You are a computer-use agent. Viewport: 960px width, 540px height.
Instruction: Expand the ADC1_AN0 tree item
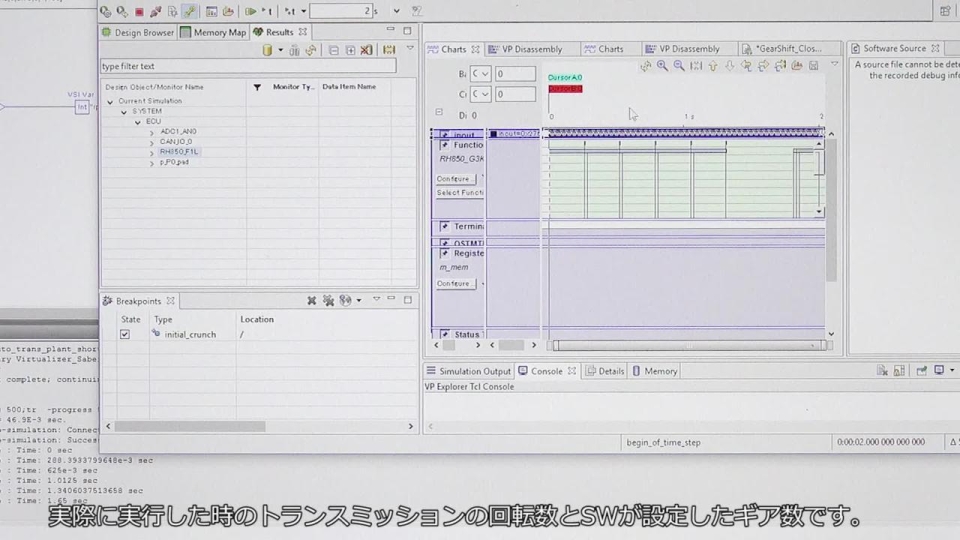click(152, 132)
